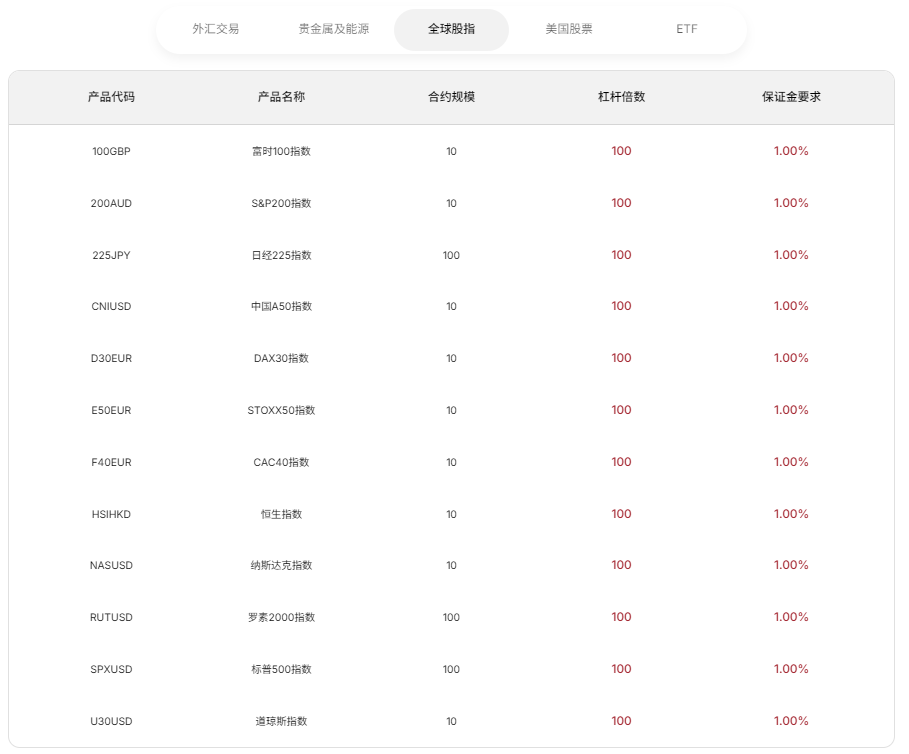Select the CNIUSD product code
The image size is (909, 754).
(109, 306)
